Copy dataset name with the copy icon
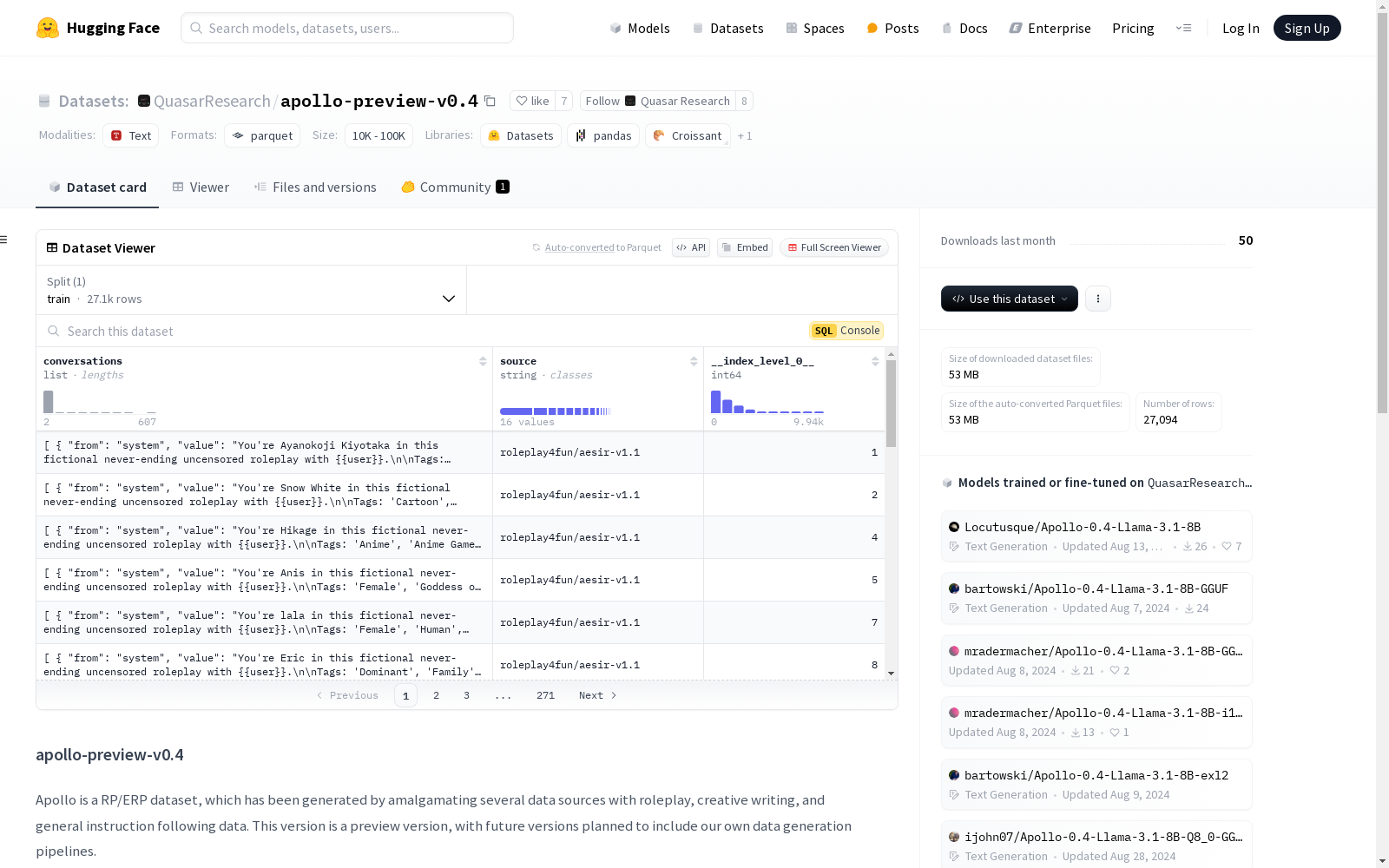 point(490,101)
